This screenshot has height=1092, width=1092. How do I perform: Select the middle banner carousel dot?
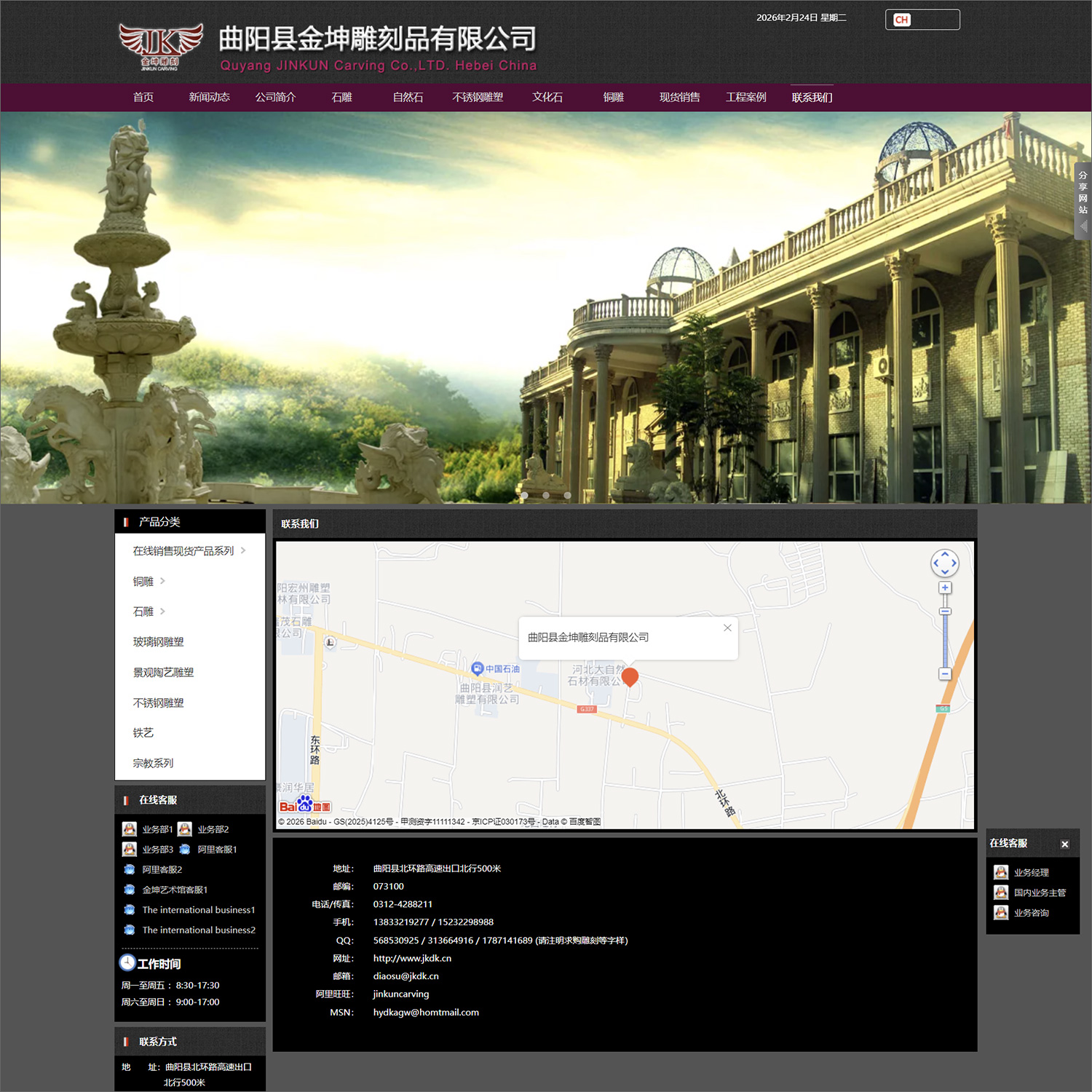[546, 495]
